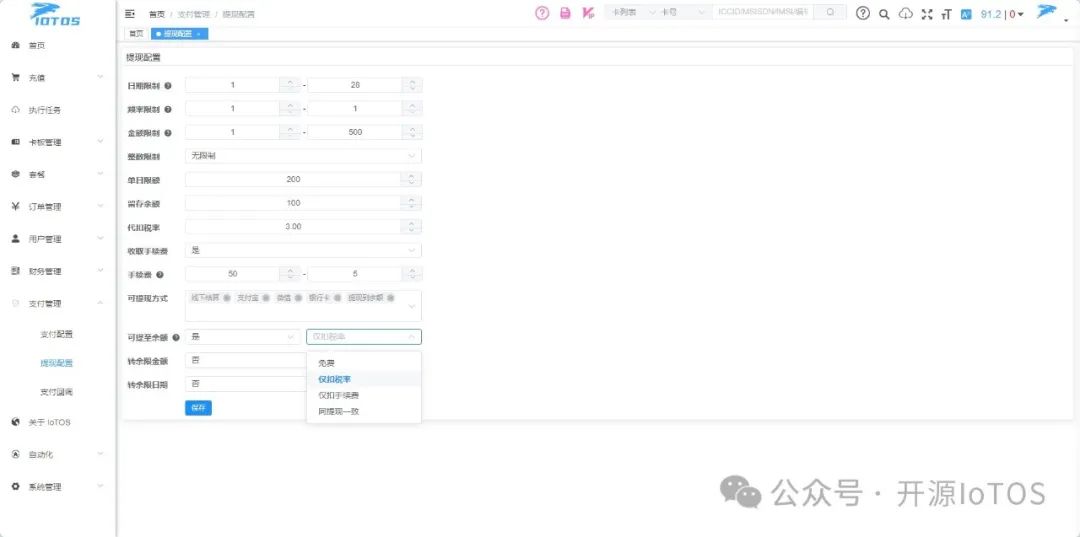Remove the 银行卡 tag via its x icon
The height and width of the screenshot is (537, 1080).
click(337, 298)
